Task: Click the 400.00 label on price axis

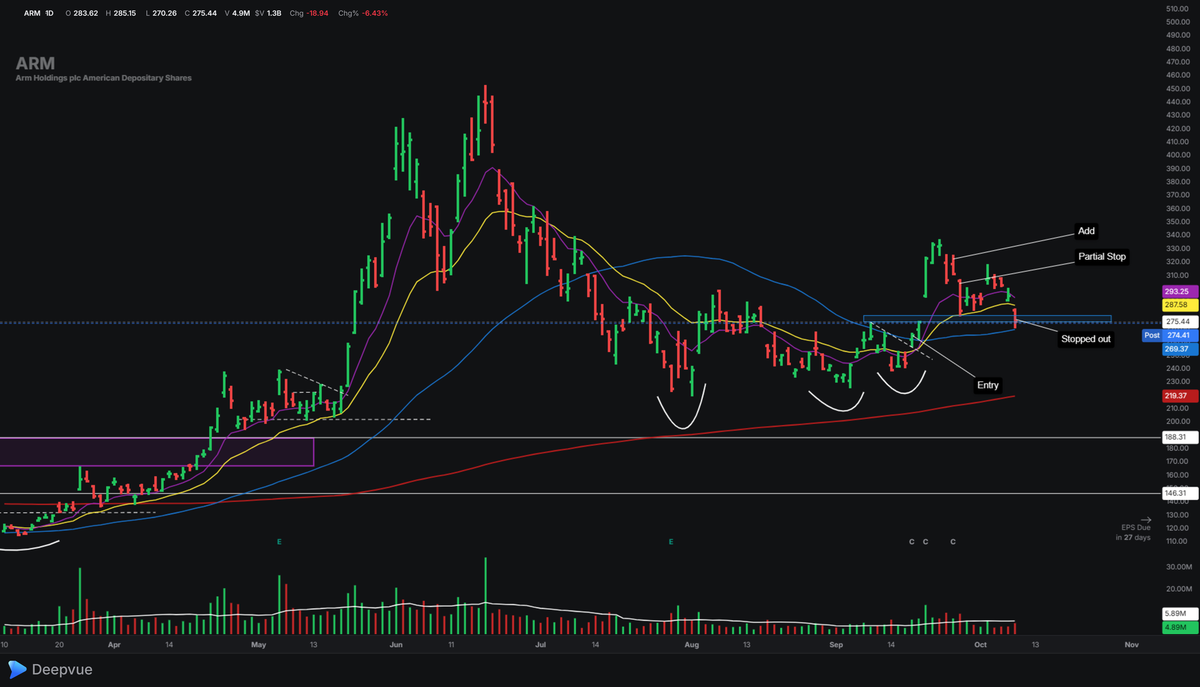Action: click(1177, 155)
